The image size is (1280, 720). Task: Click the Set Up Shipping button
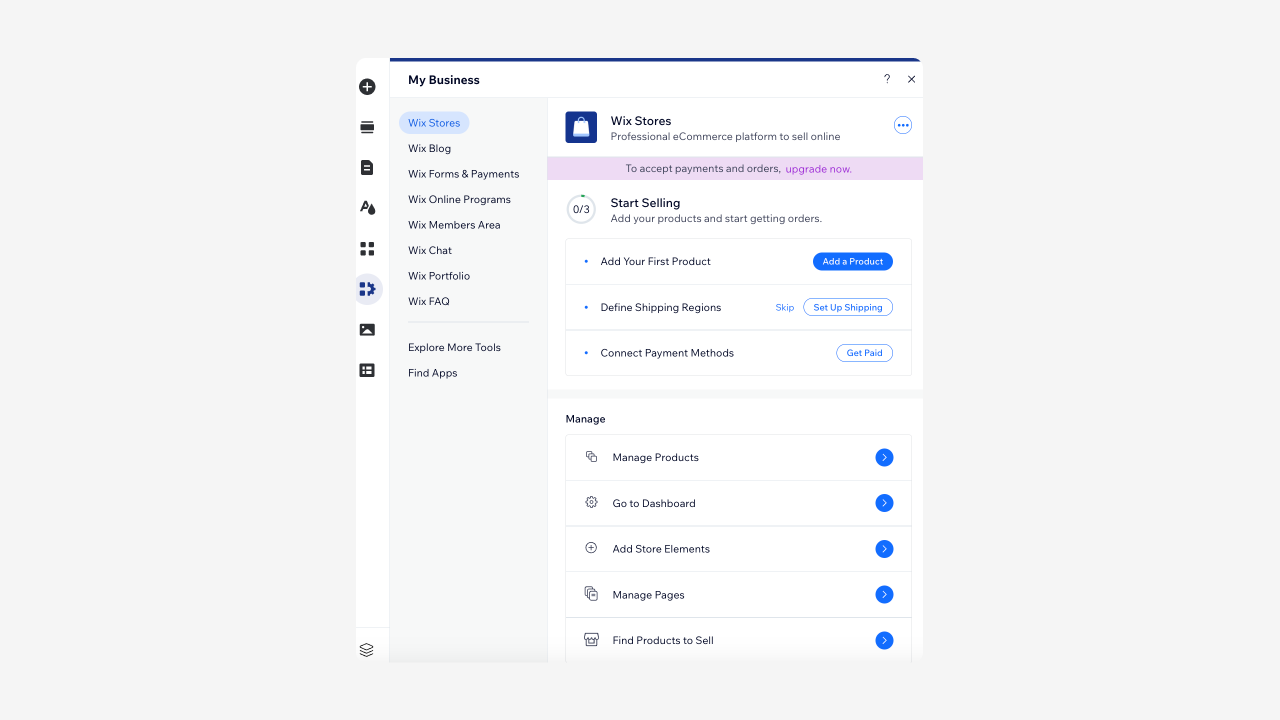[x=848, y=307]
